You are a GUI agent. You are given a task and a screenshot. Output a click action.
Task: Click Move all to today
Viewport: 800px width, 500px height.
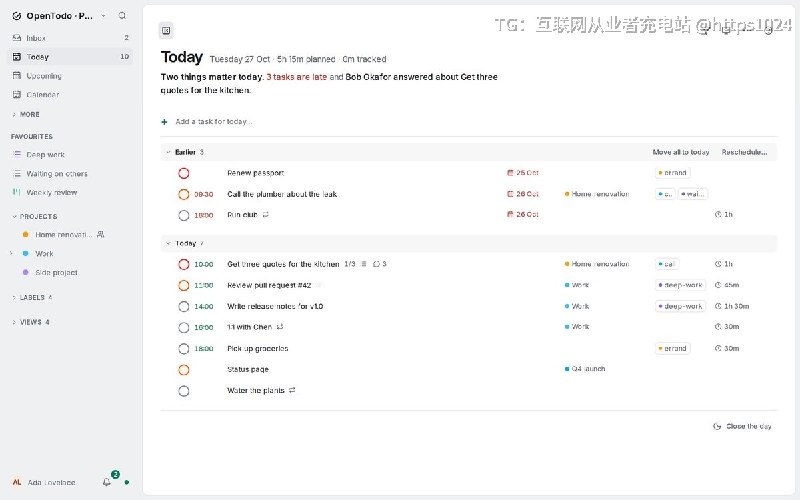(681, 152)
